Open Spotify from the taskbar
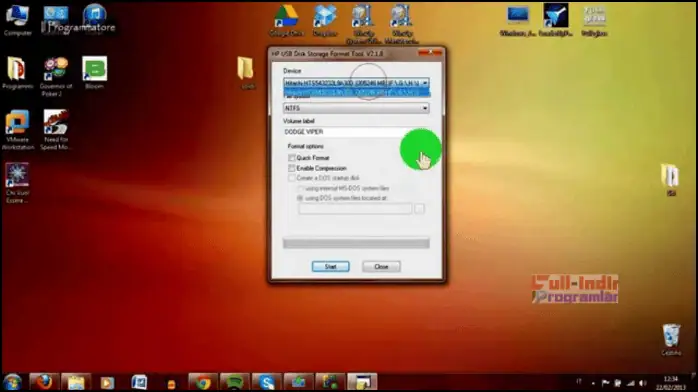The width and height of the screenshot is (698, 392). point(235,382)
